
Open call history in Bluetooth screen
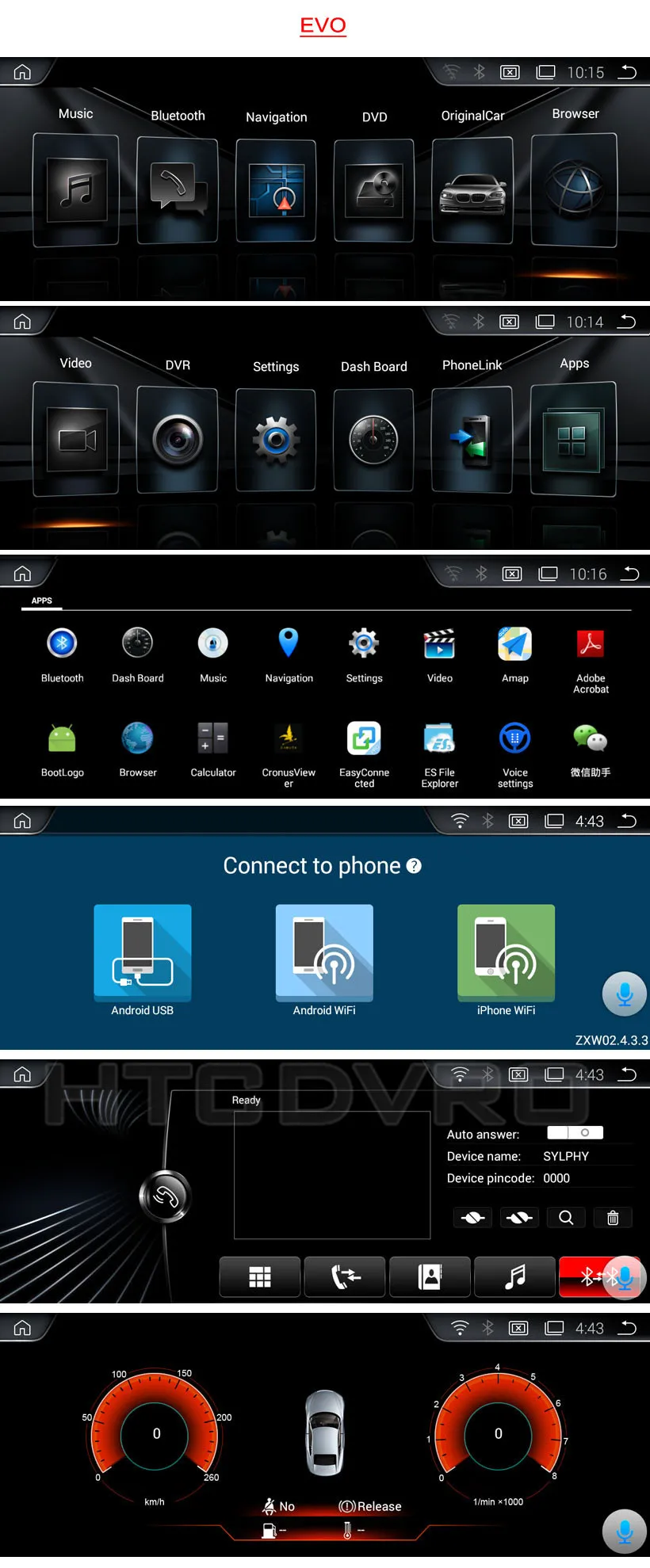pyautogui.click(x=345, y=1276)
